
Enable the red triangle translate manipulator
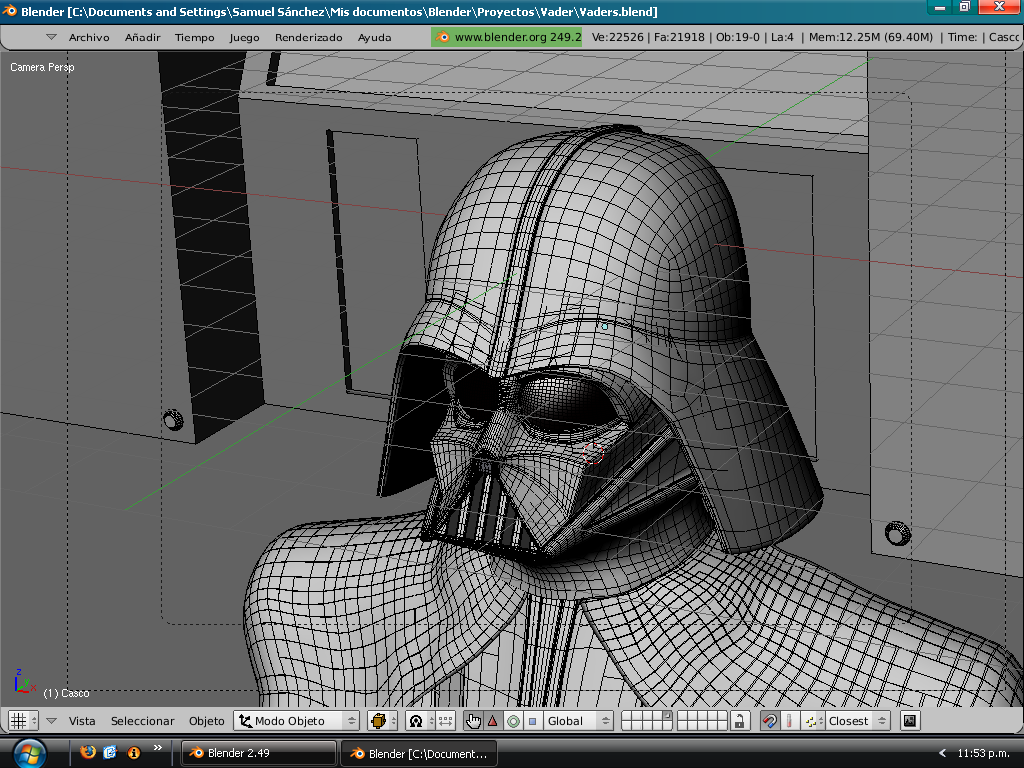493,721
